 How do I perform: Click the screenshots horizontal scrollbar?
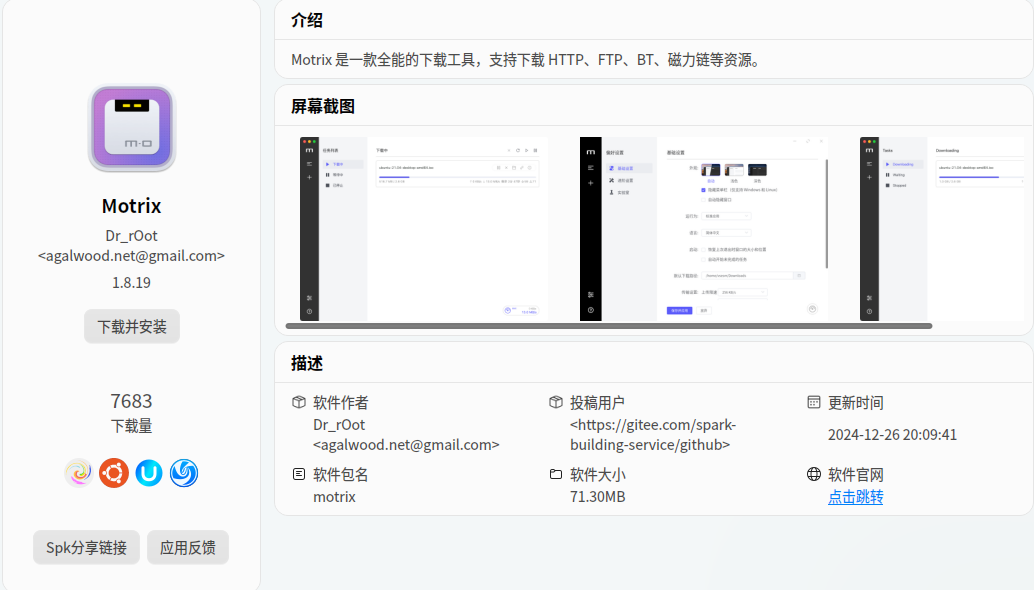[609, 326]
